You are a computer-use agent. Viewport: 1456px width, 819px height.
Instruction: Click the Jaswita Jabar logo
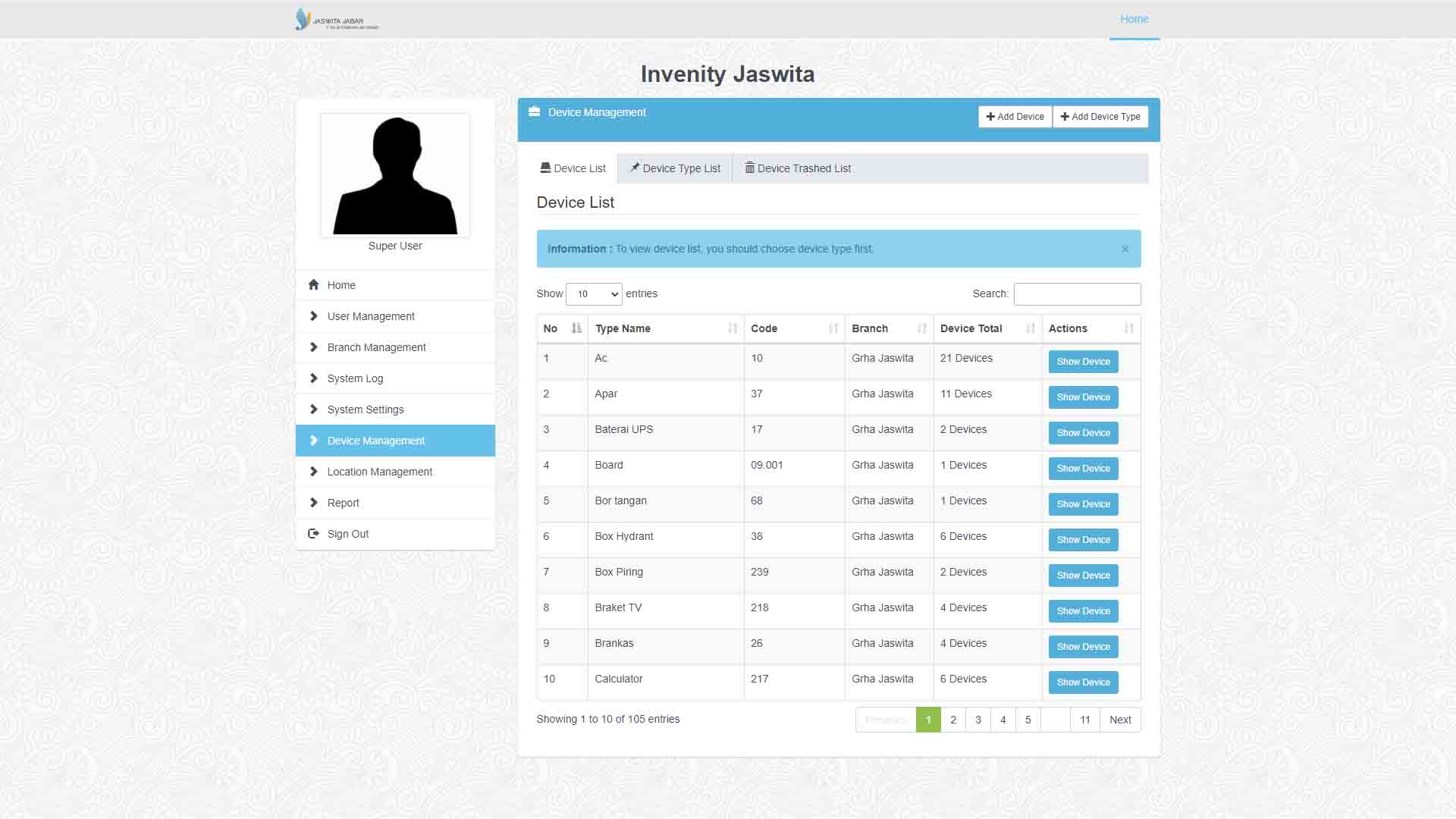pyautogui.click(x=336, y=20)
